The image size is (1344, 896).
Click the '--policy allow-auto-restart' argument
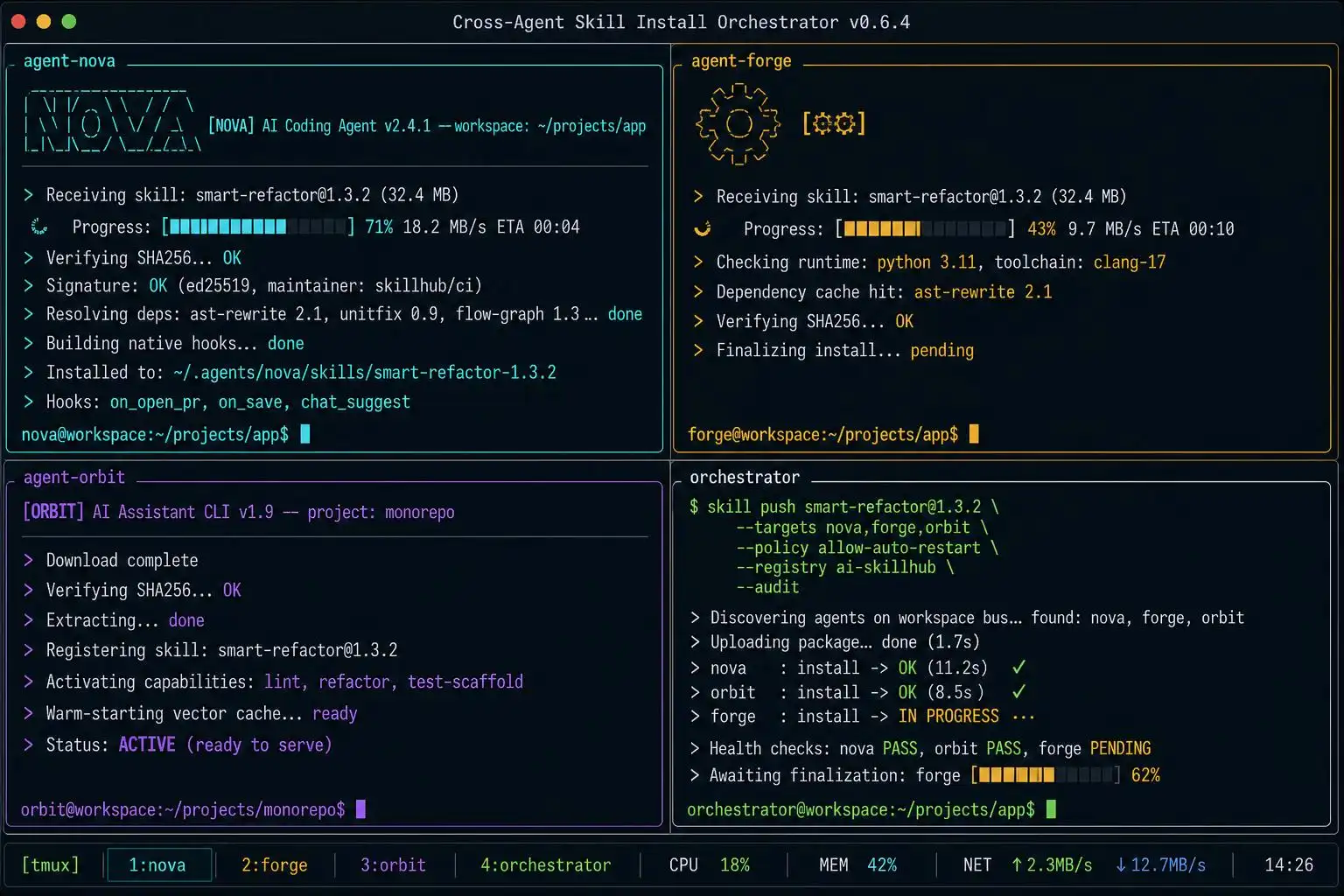tap(858, 548)
